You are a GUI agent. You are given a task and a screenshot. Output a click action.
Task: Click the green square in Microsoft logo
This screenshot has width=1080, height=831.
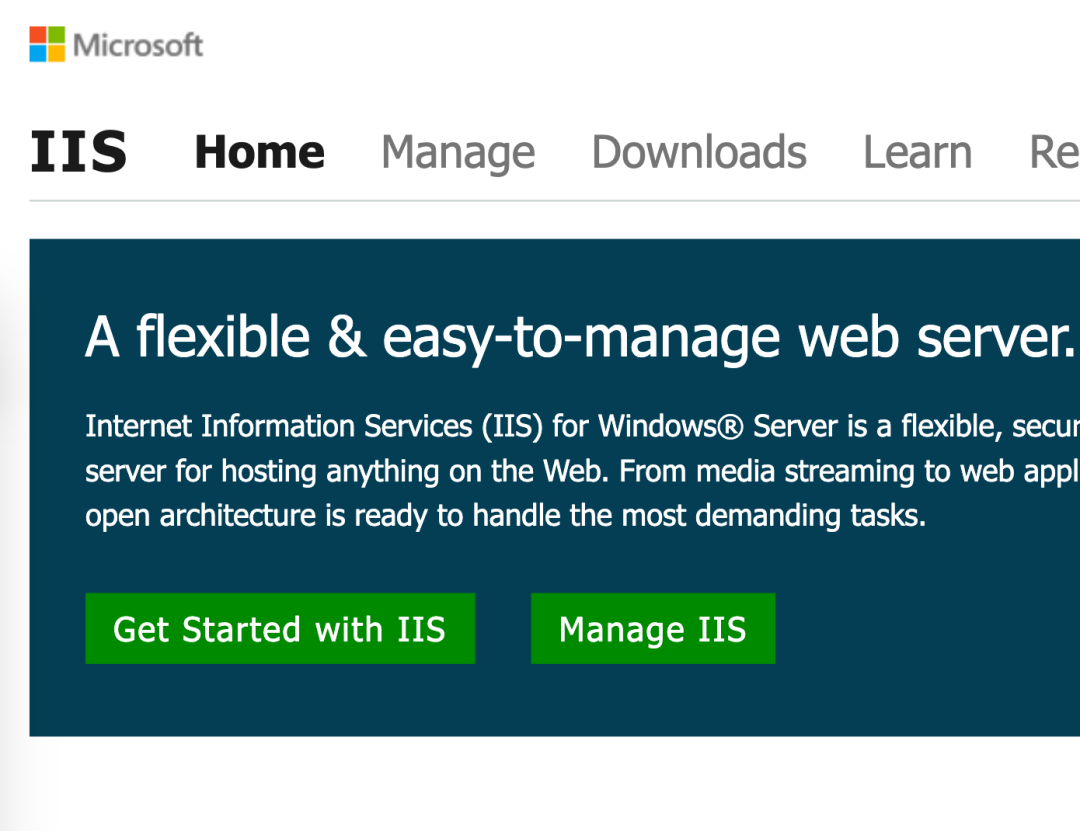pos(56,34)
